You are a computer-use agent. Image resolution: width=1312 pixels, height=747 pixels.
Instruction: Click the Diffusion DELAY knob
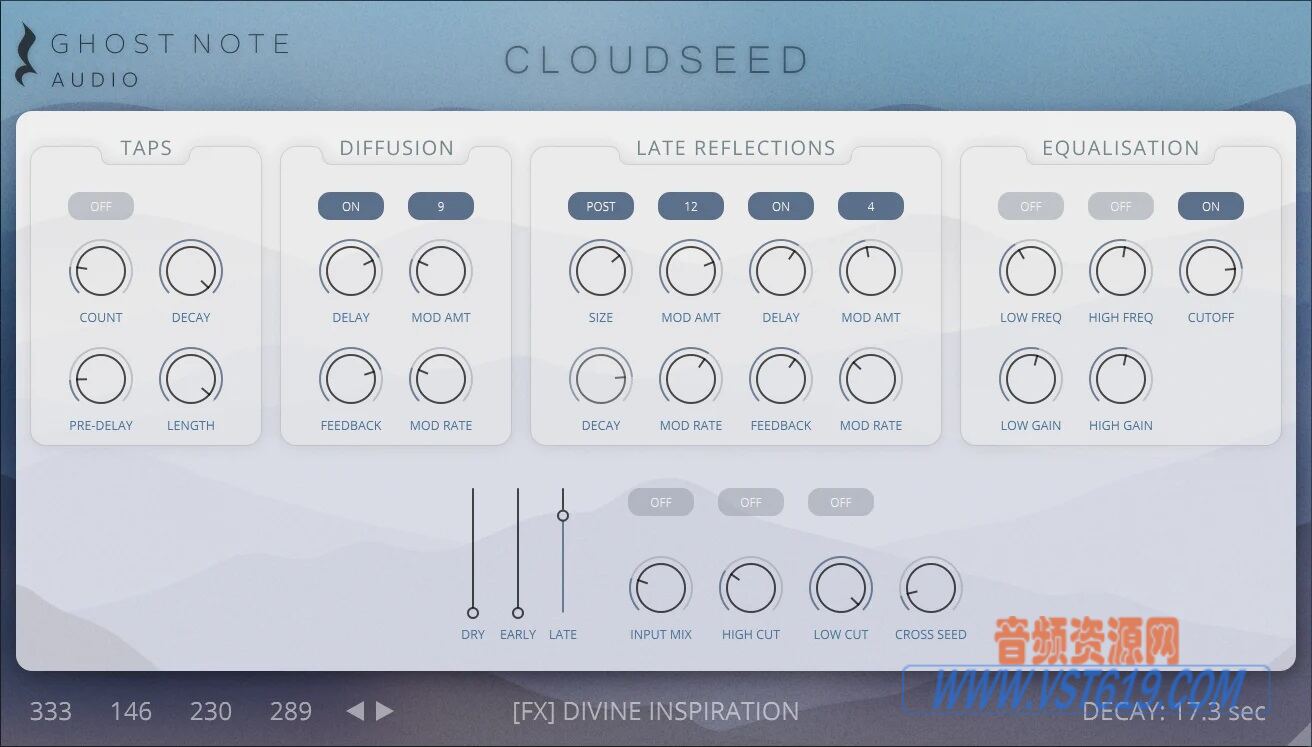click(351, 271)
